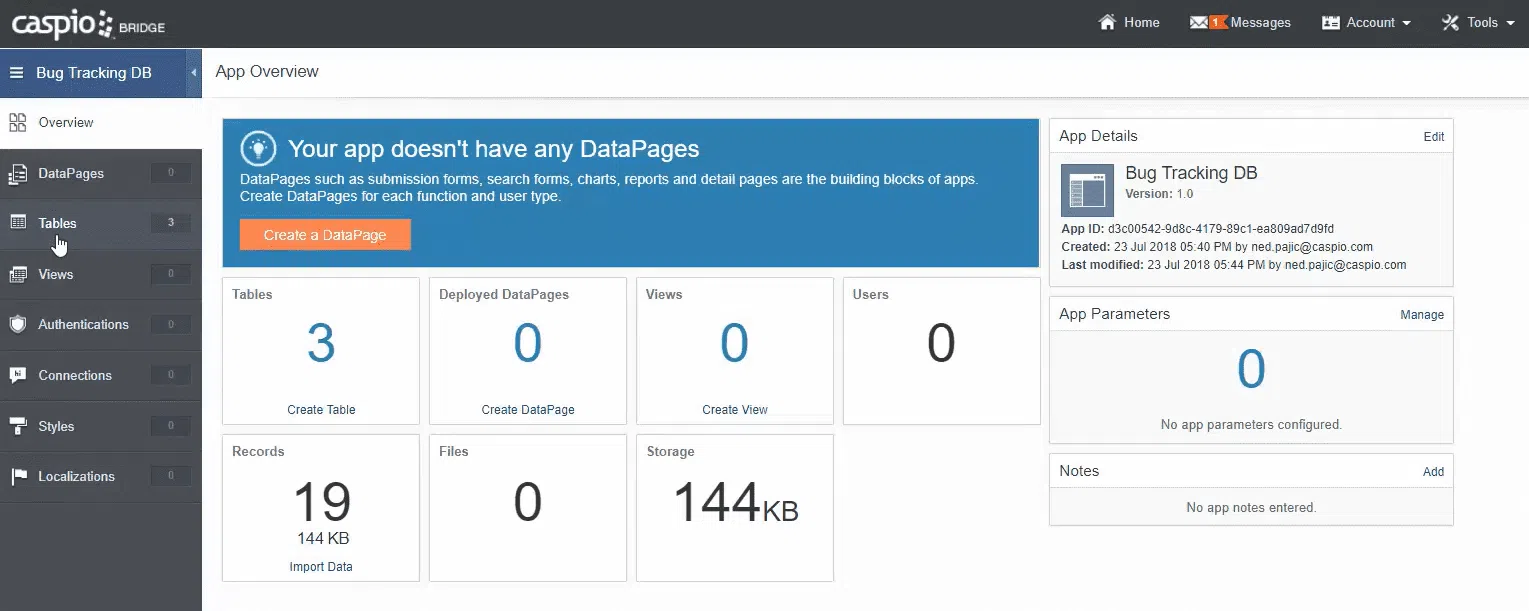Screen dimensions: 1529x611
Task: Expand the Account dropdown menu
Action: [x=1366, y=22]
